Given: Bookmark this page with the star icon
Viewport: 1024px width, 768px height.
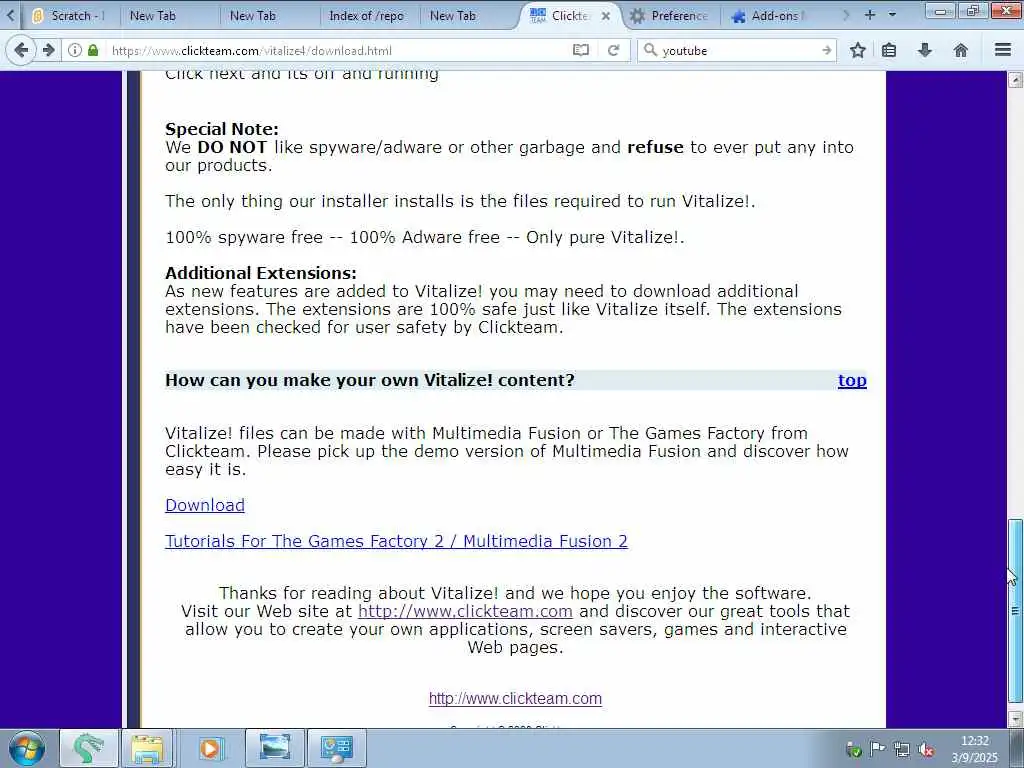Looking at the screenshot, I should pyautogui.click(x=857, y=50).
